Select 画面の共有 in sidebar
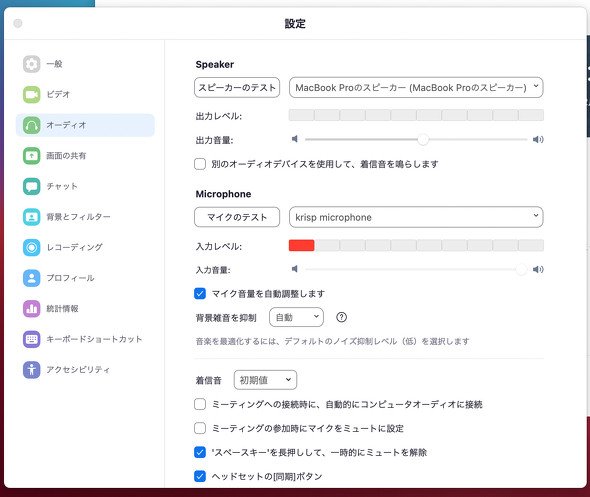590x497 pixels. pos(85,155)
